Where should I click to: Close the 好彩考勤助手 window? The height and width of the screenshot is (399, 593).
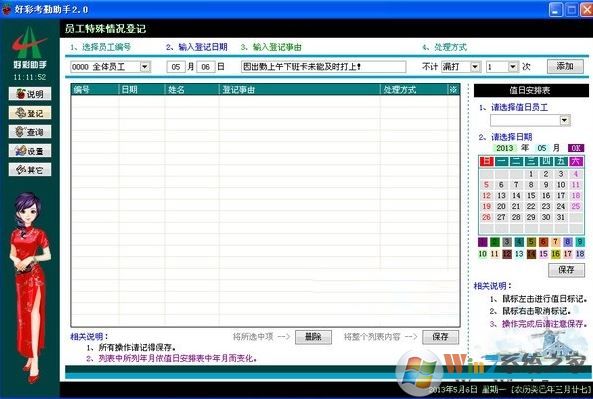click(x=588, y=9)
